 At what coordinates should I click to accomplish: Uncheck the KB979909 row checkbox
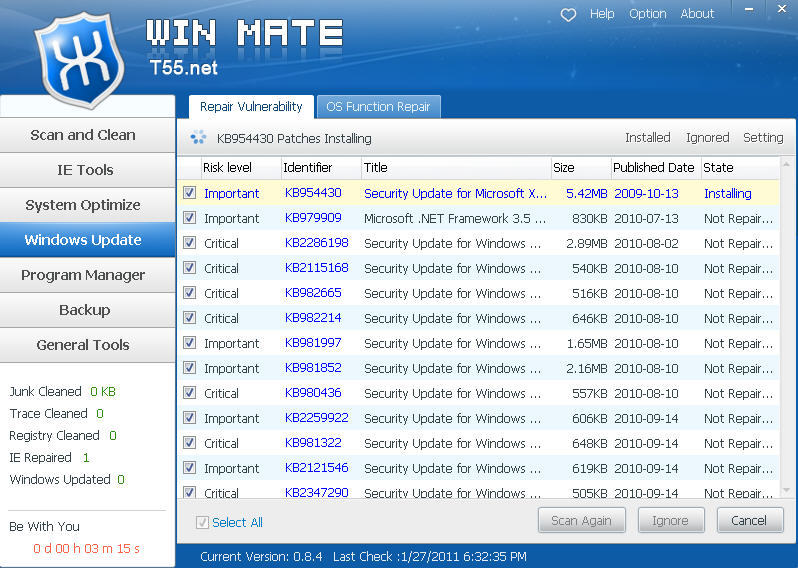[x=189, y=217]
